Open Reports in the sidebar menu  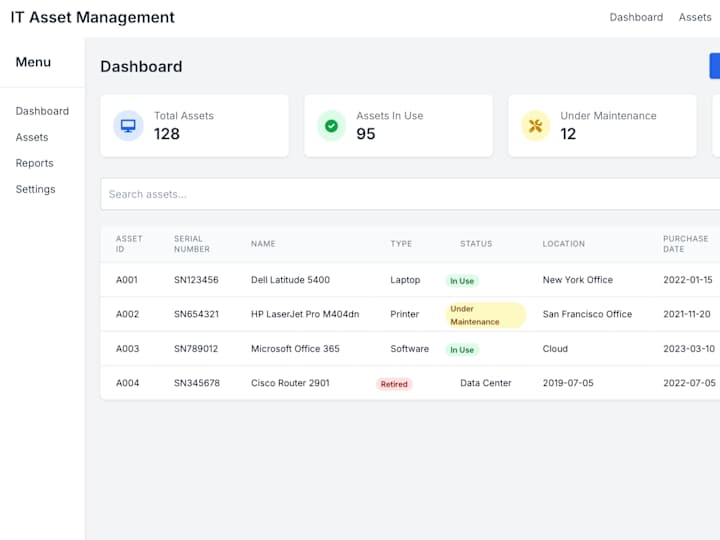click(34, 163)
